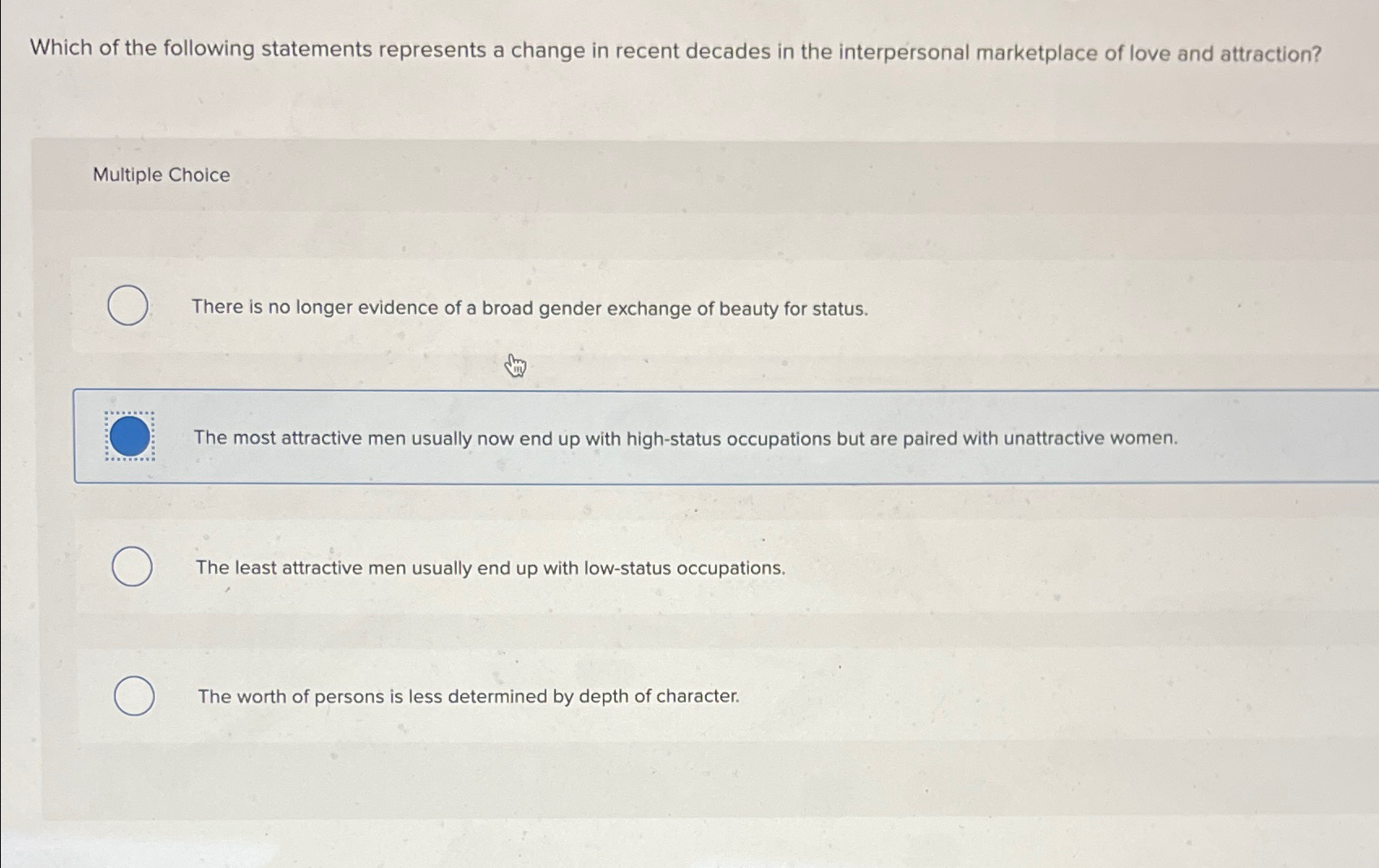Click the question text at the top
The image size is (1379, 868).
(674, 50)
